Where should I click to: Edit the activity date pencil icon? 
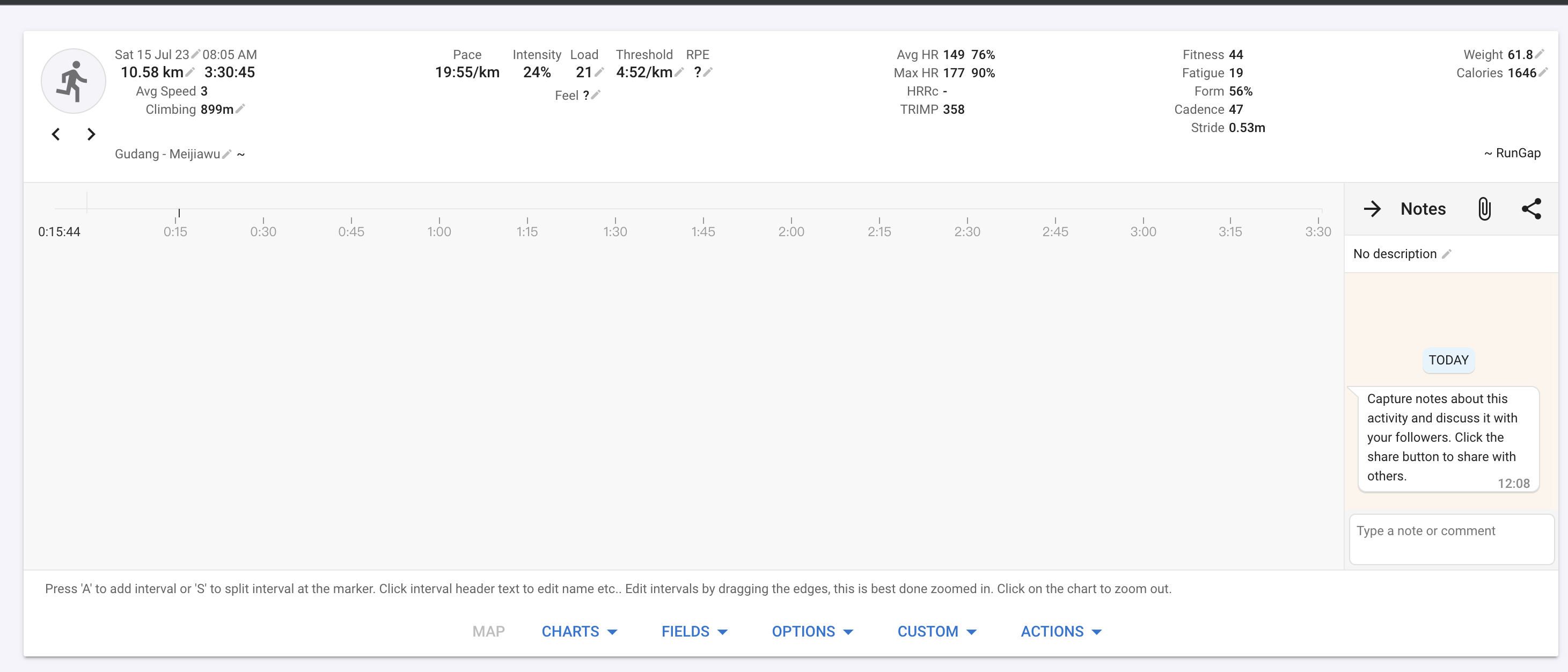point(196,54)
